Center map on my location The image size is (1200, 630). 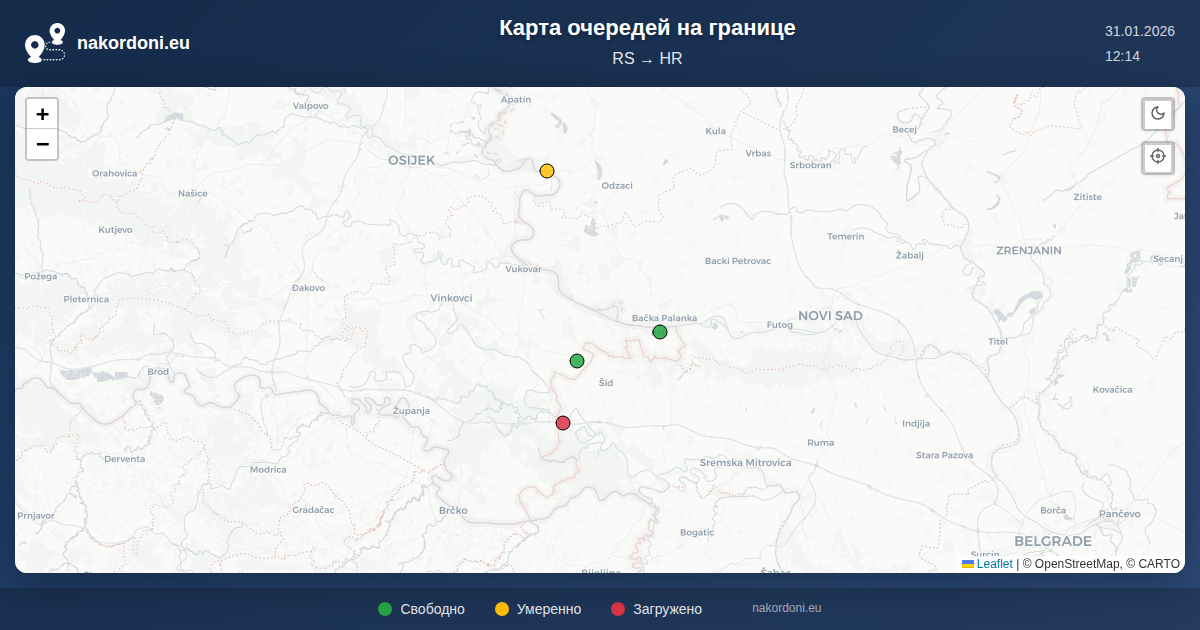1158,157
